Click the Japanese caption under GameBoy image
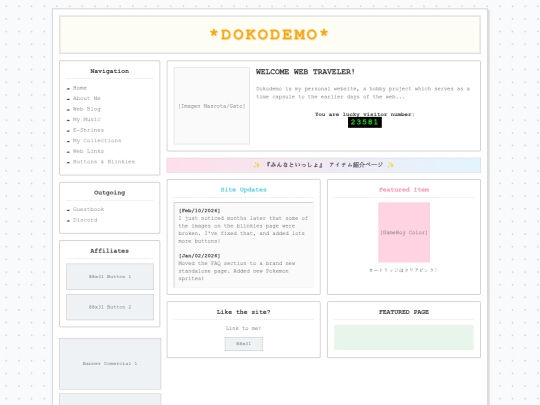The width and height of the screenshot is (540, 405). 403,270
